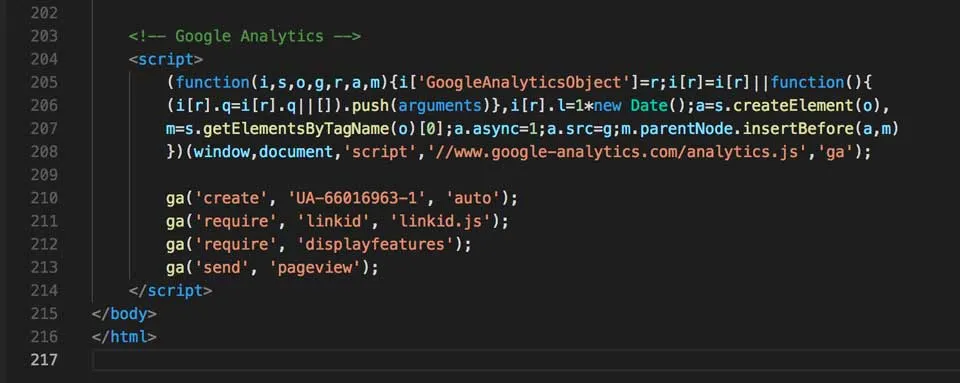The height and width of the screenshot is (383, 960).
Task: Click line number 207 in the gutter
Action: click(43, 128)
